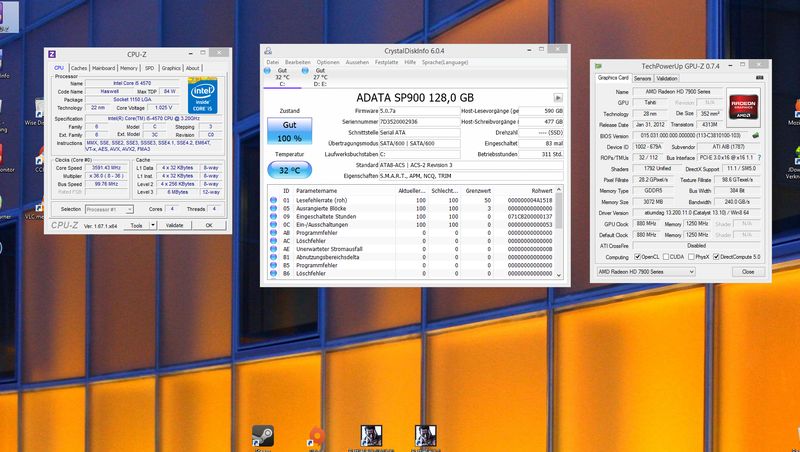Click the Validate button in CPU-Z

(174, 225)
